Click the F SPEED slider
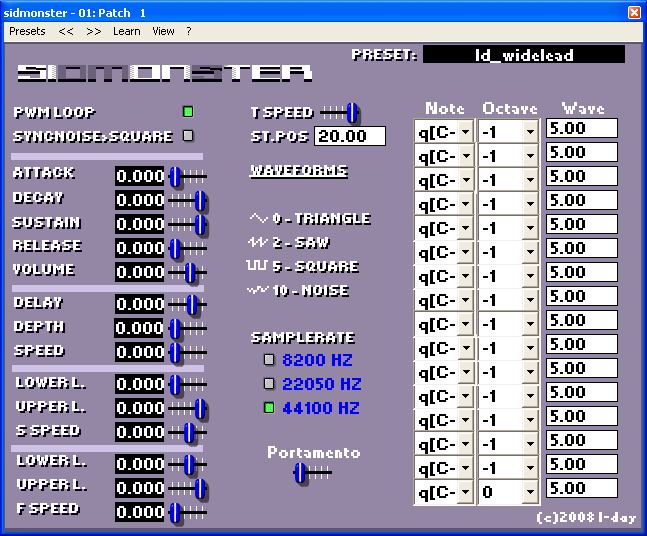647x536 pixels. 187,512
